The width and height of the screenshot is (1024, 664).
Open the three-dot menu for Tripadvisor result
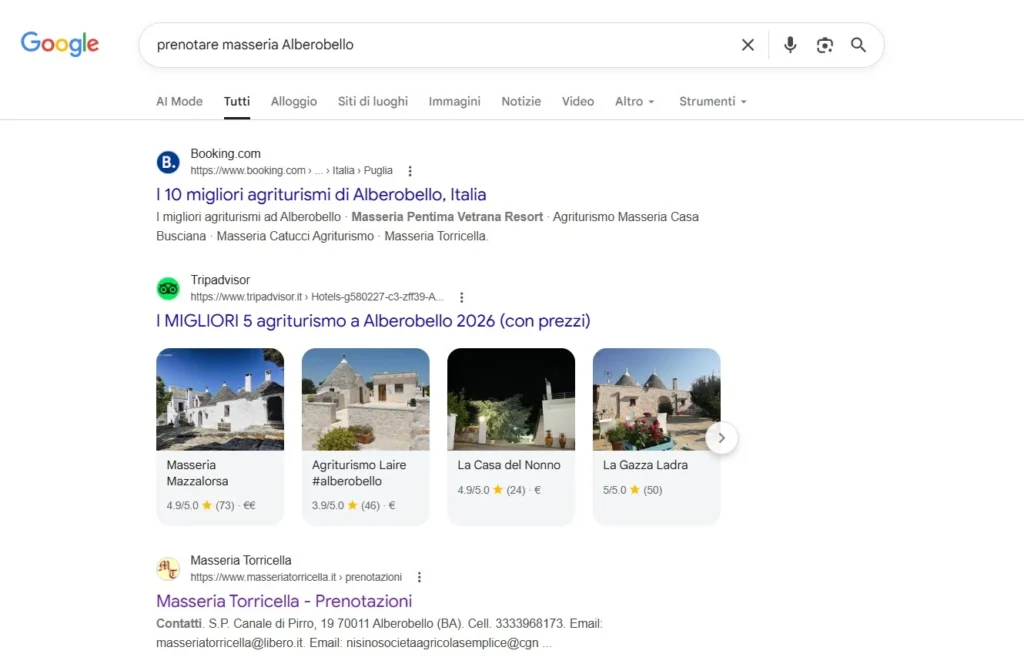click(461, 297)
